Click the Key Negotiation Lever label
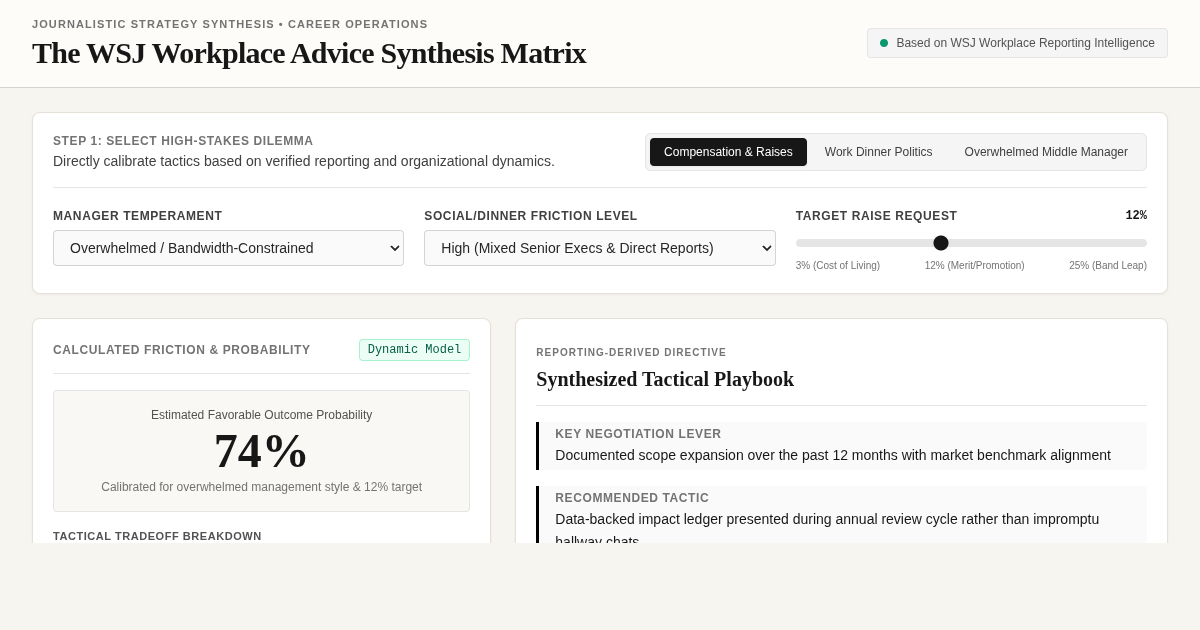This screenshot has height=630, width=1200. pyautogui.click(x=638, y=434)
